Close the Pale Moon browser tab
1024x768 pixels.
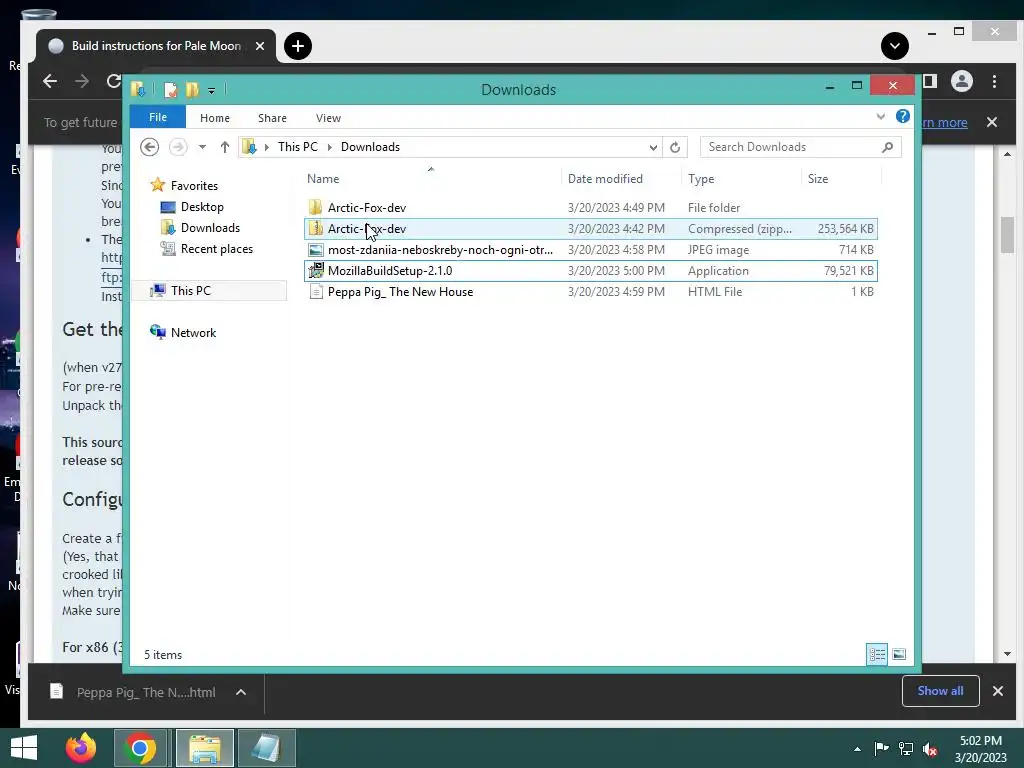[259, 46]
